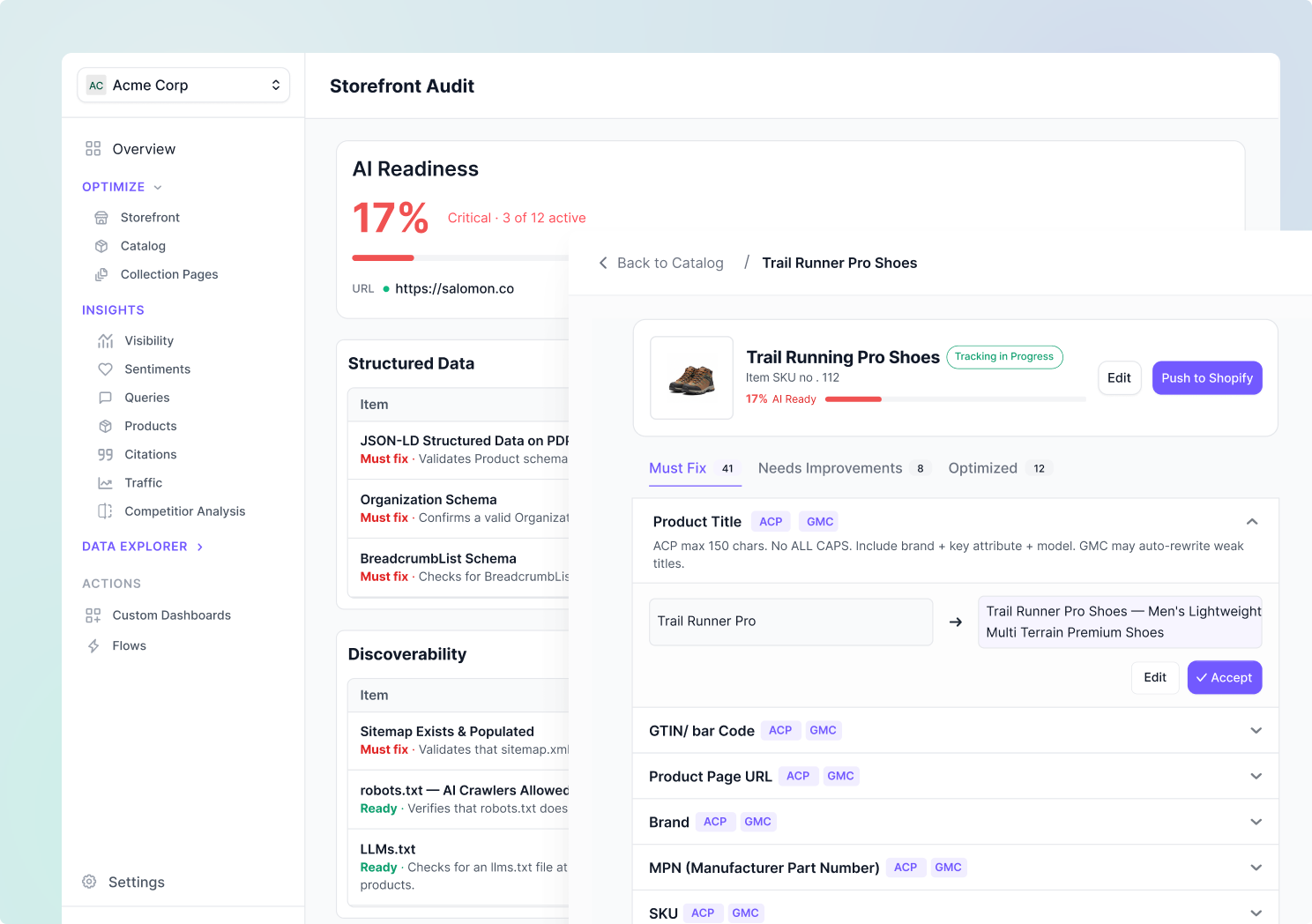Click the Settings gear icon

89,882
